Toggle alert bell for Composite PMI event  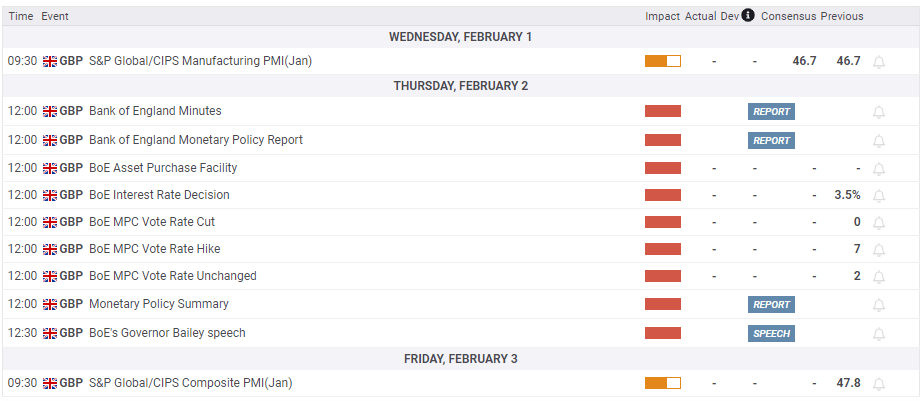879,384
